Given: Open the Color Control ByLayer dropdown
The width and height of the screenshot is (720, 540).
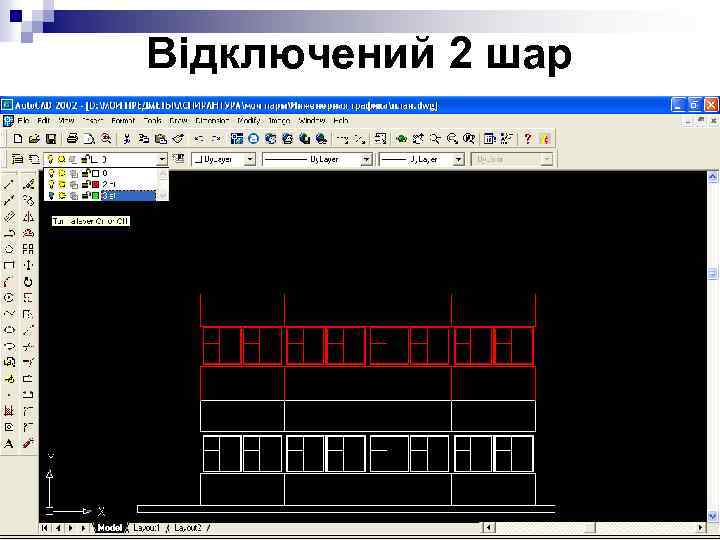Looking at the screenshot, I should 249,159.
